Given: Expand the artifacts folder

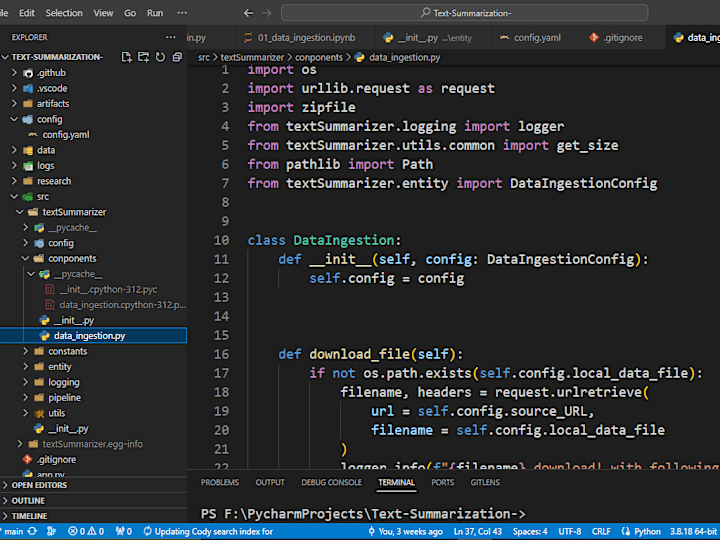Looking at the screenshot, I should 53,104.
